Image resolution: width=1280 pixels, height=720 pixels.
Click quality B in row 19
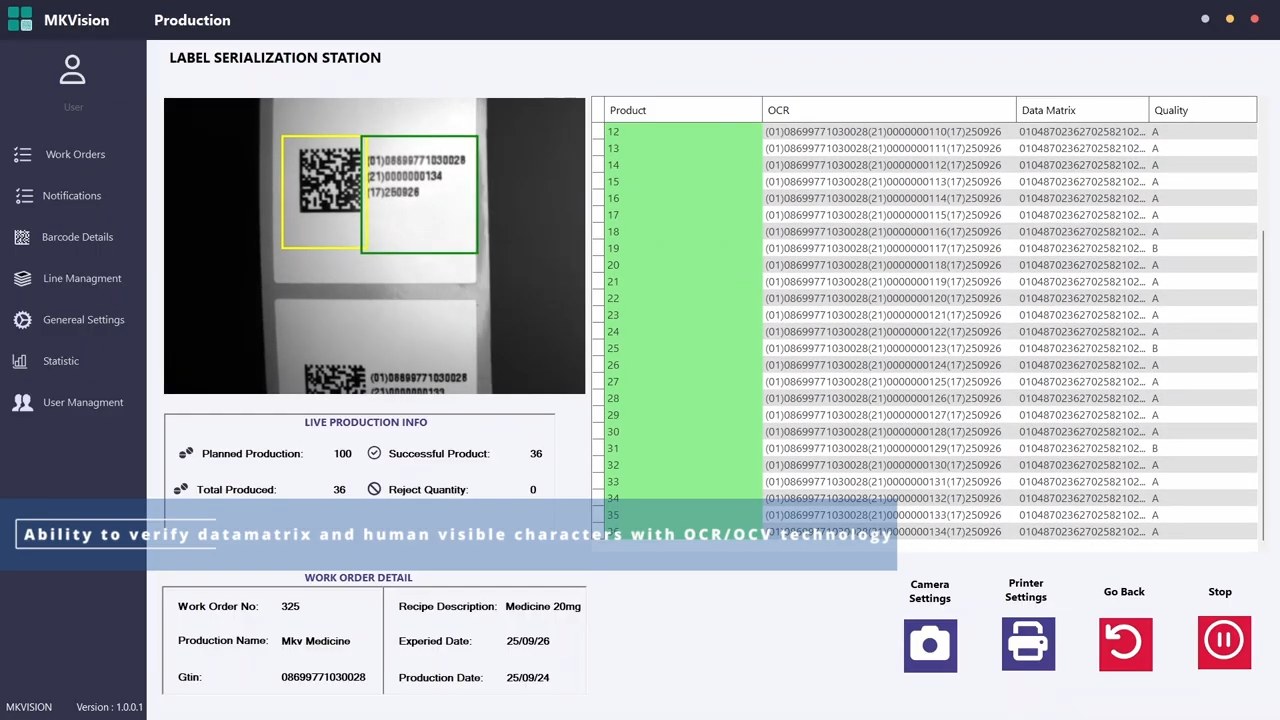[1155, 248]
